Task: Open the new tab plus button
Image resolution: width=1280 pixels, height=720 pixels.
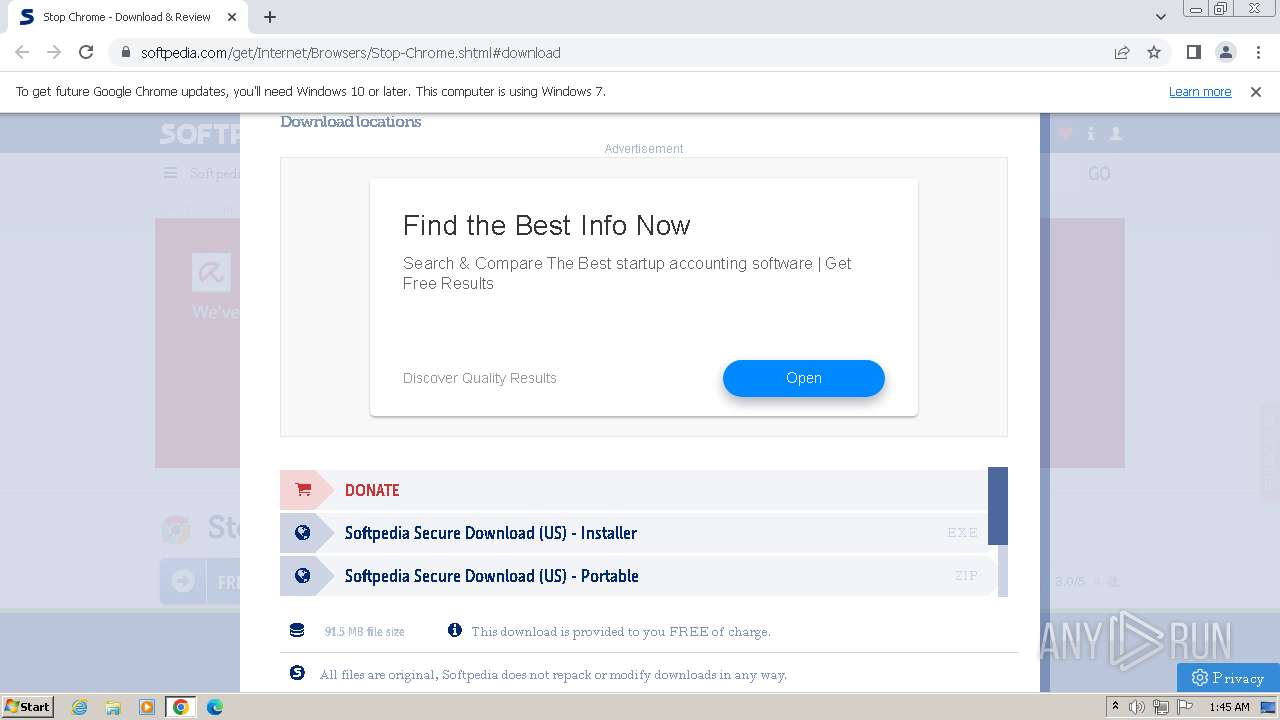Action: click(270, 17)
